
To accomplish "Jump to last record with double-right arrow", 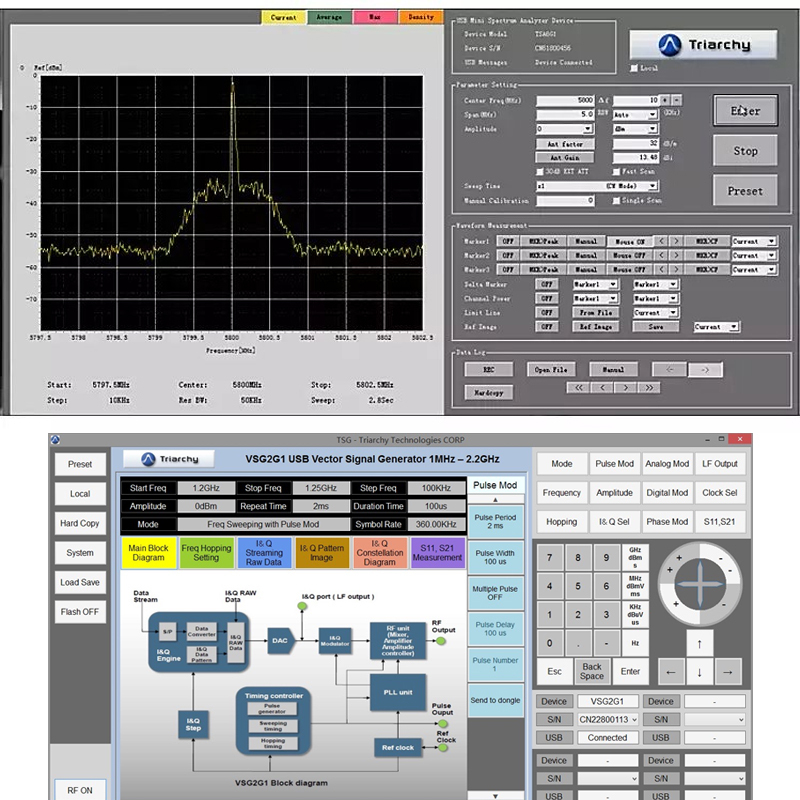I will tap(649, 388).
